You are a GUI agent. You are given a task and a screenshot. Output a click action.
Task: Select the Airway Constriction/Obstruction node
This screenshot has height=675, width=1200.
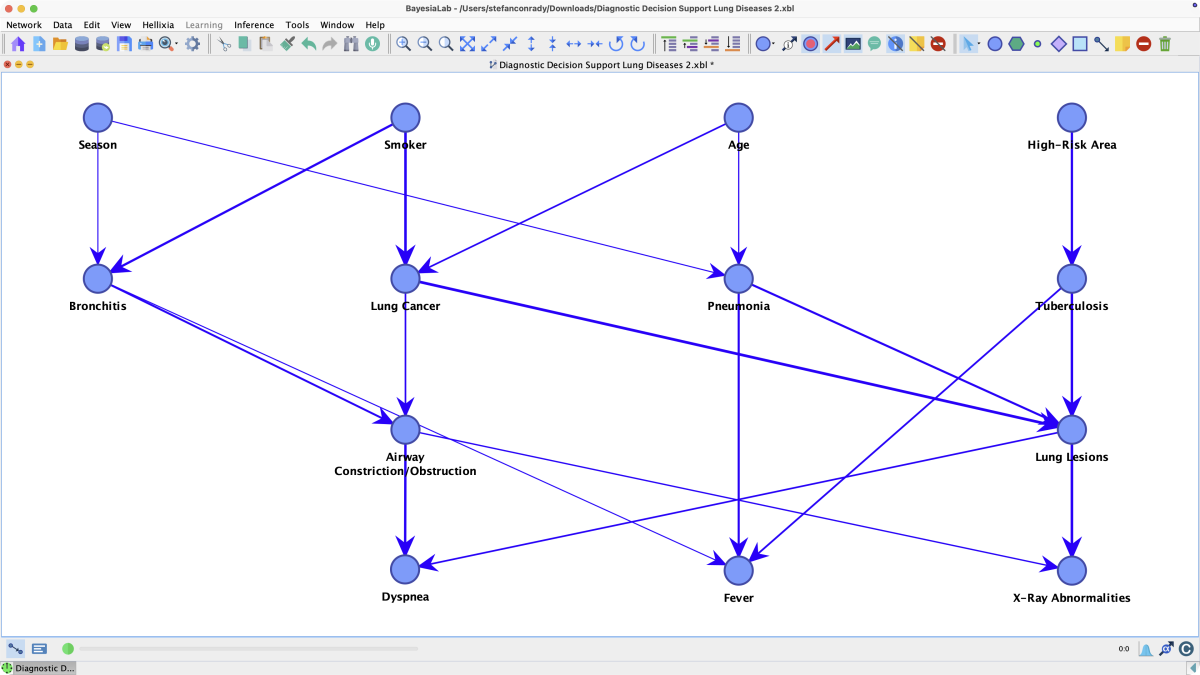405,429
